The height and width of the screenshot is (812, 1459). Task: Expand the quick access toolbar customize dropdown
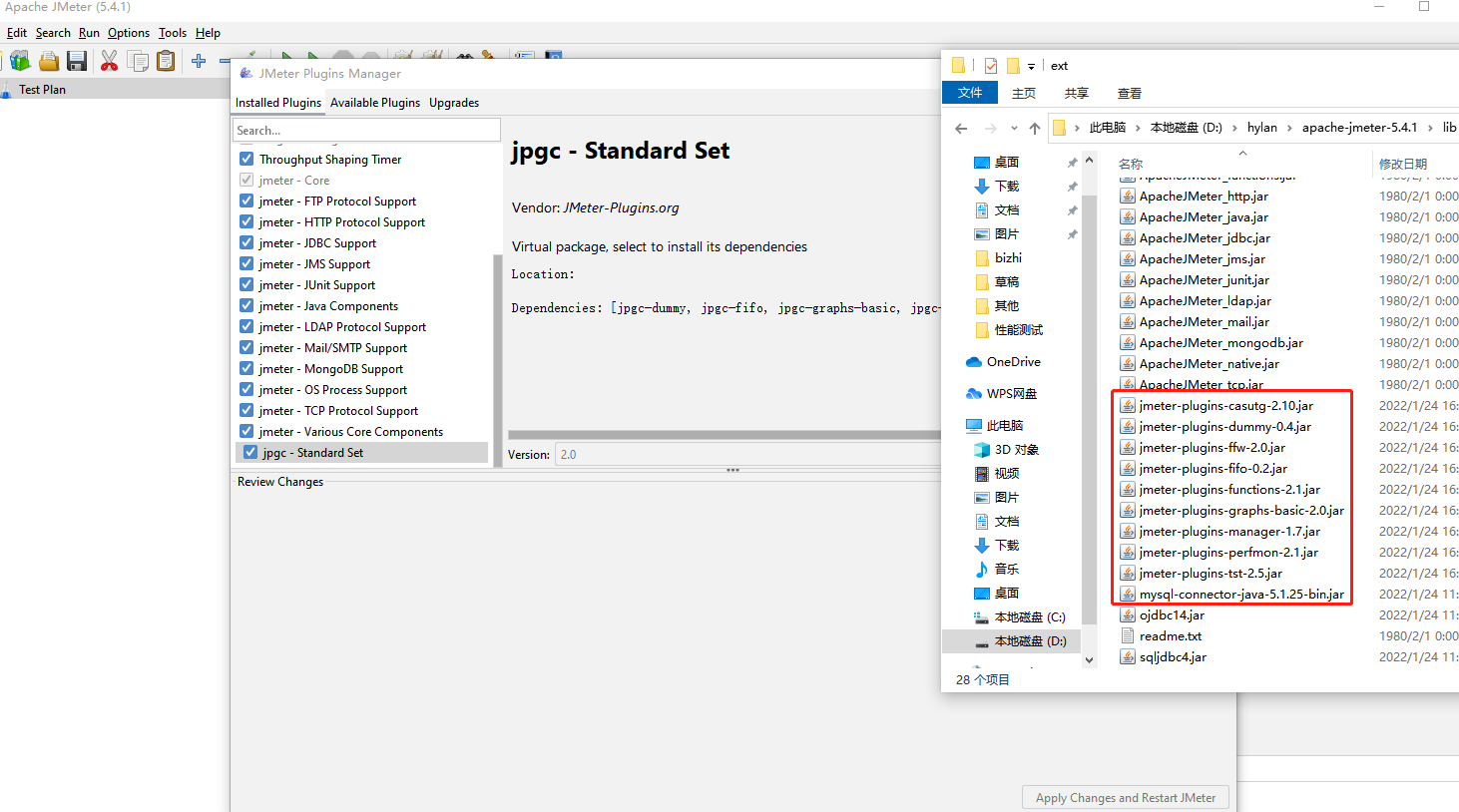point(1031,66)
